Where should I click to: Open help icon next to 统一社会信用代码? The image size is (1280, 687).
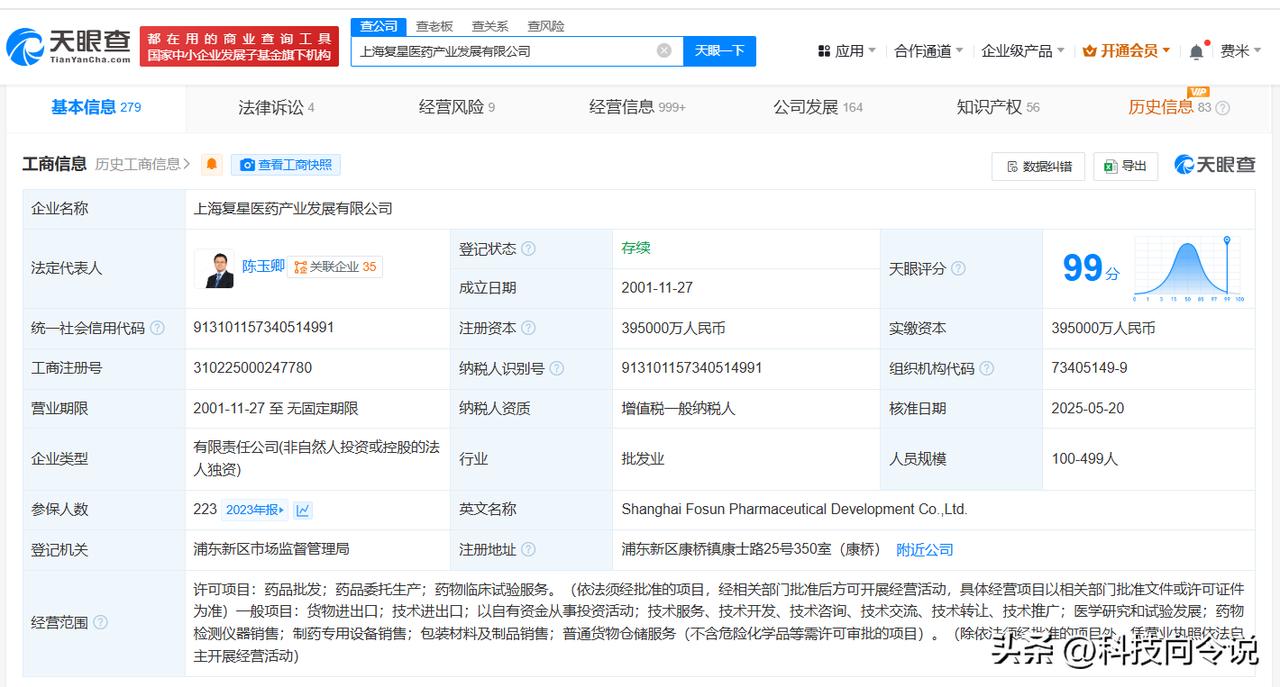click(157, 328)
